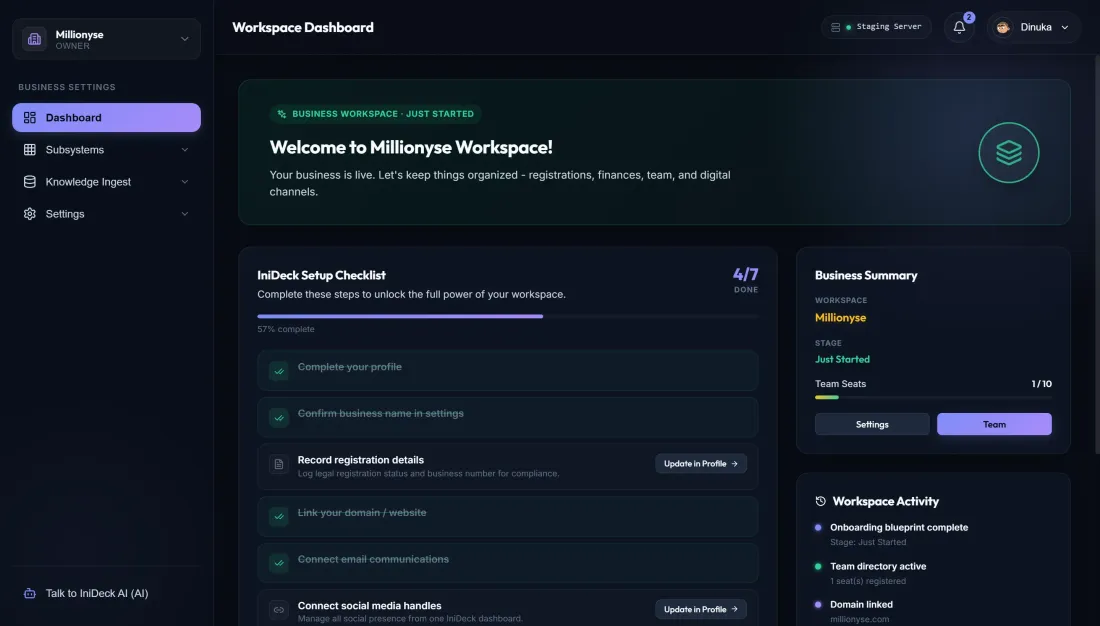Click the IniDeck Setup Checklist heading
Image resolution: width=1100 pixels, height=626 pixels.
coord(321,275)
